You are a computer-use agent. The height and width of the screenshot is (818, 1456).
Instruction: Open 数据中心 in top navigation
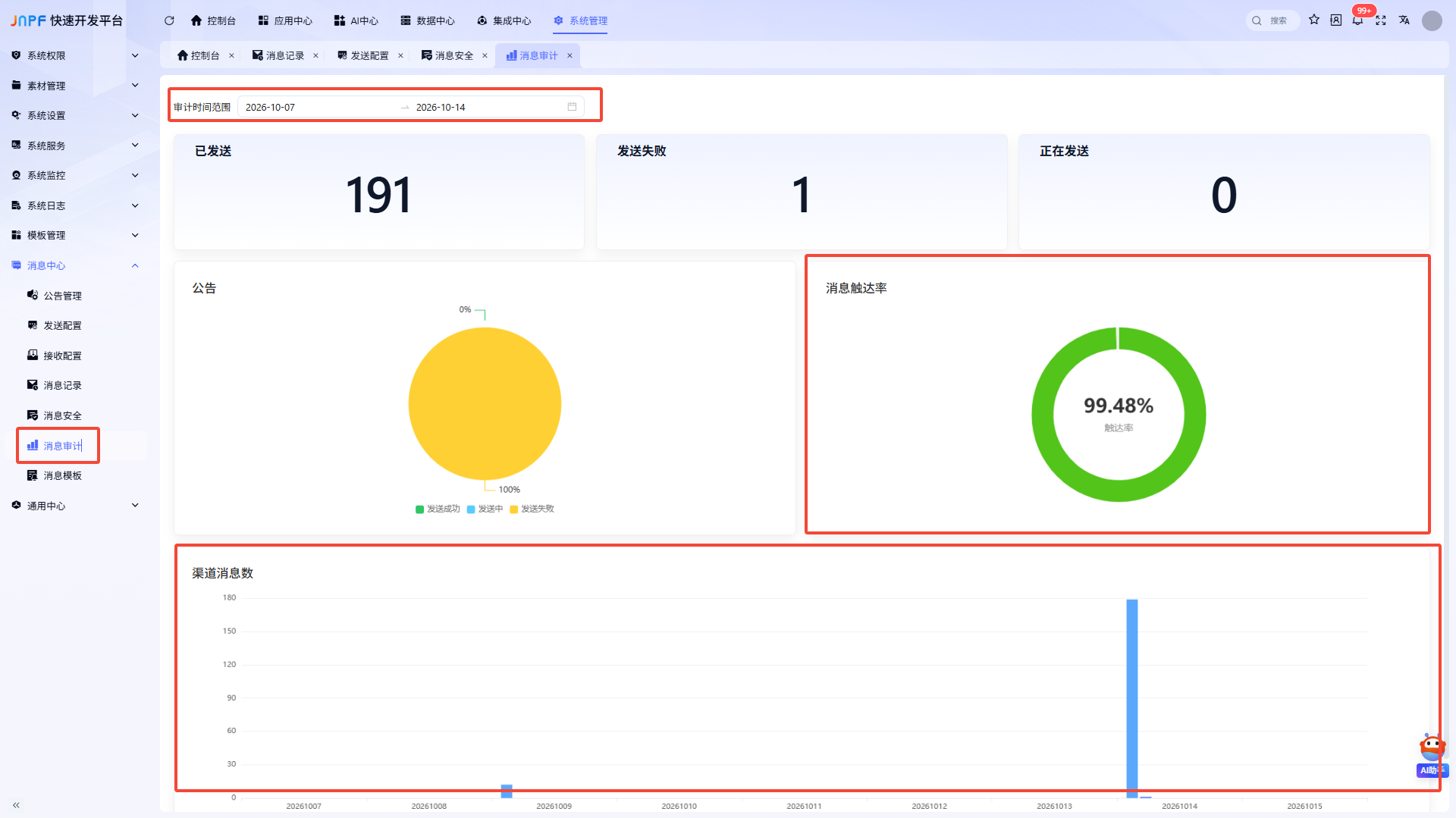point(428,20)
